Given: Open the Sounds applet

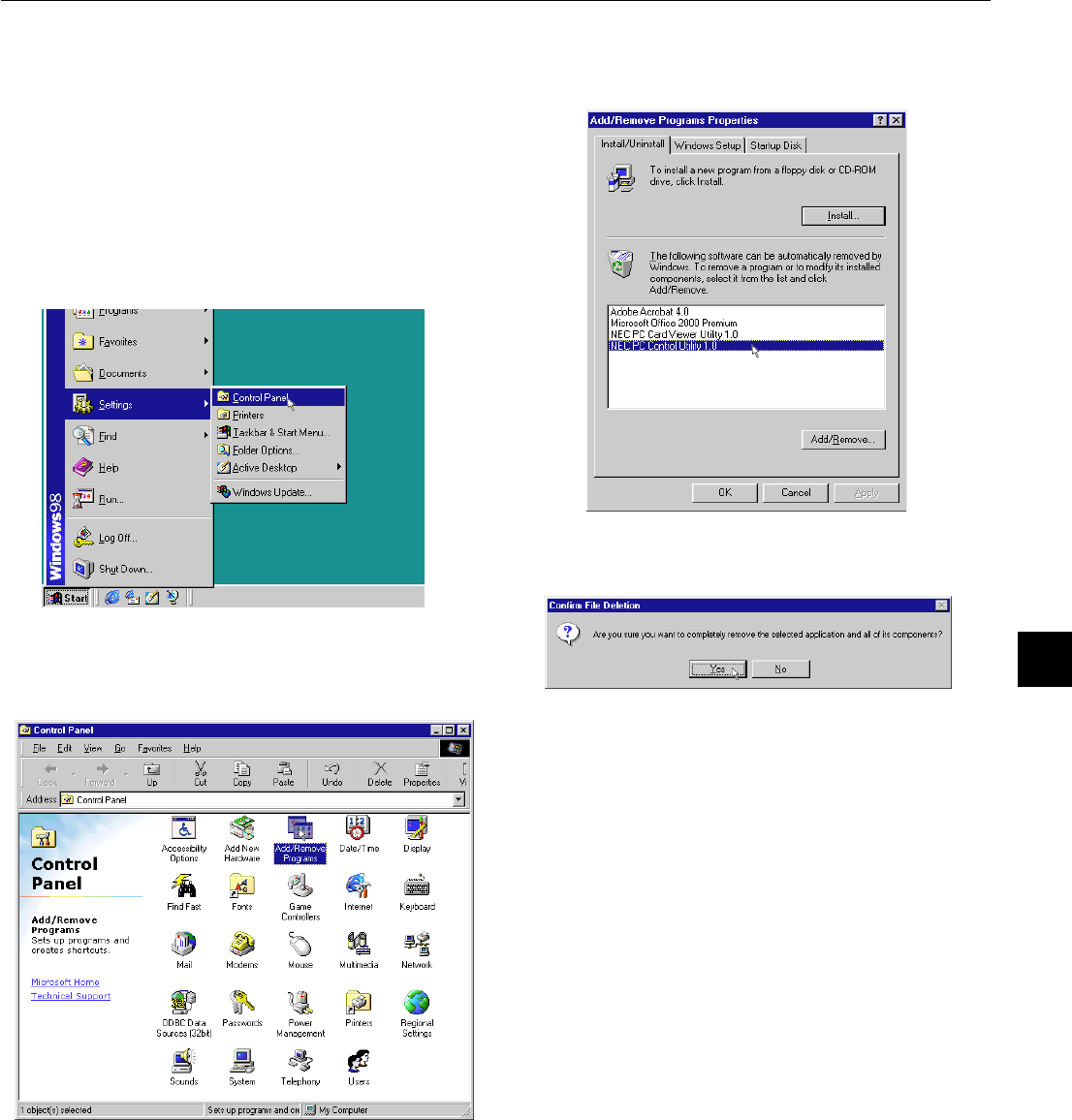Looking at the screenshot, I should (x=183, y=1067).
